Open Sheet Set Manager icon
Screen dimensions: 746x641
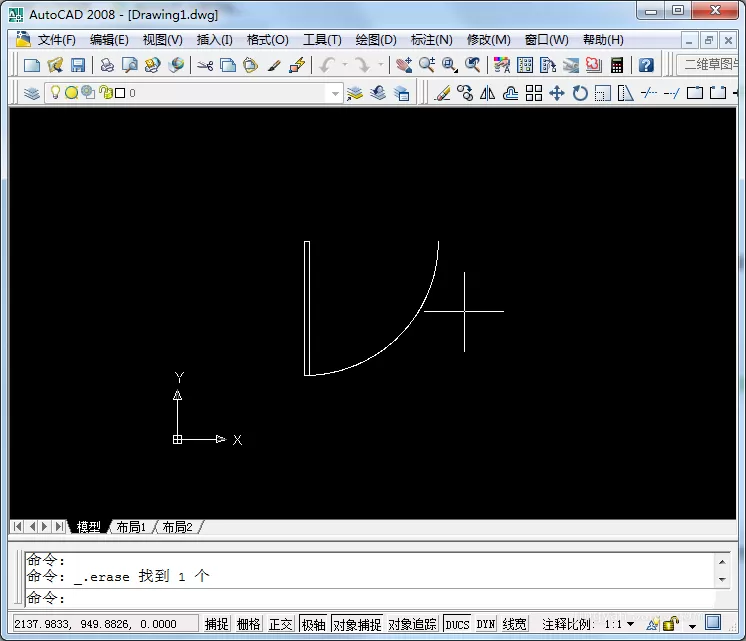click(571, 65)
